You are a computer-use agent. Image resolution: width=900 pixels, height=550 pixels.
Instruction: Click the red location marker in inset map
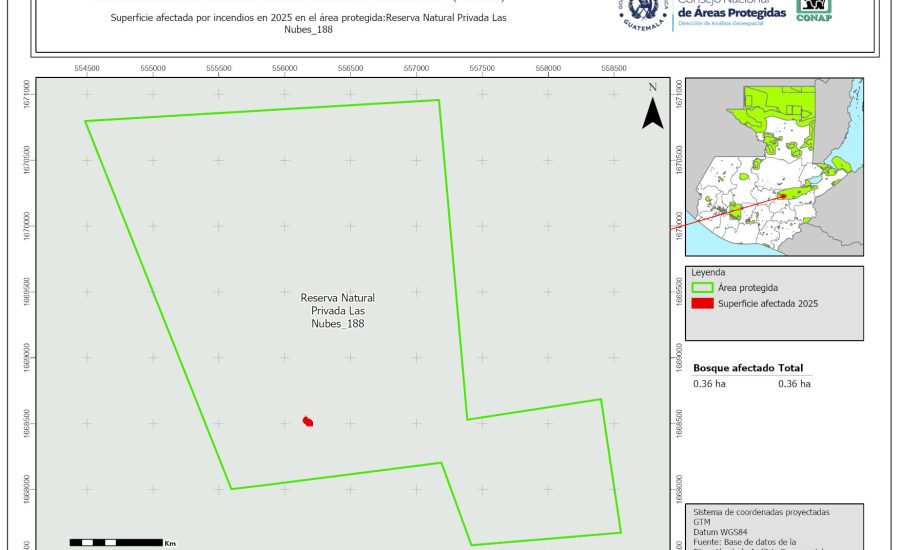(x=783, y=196)
